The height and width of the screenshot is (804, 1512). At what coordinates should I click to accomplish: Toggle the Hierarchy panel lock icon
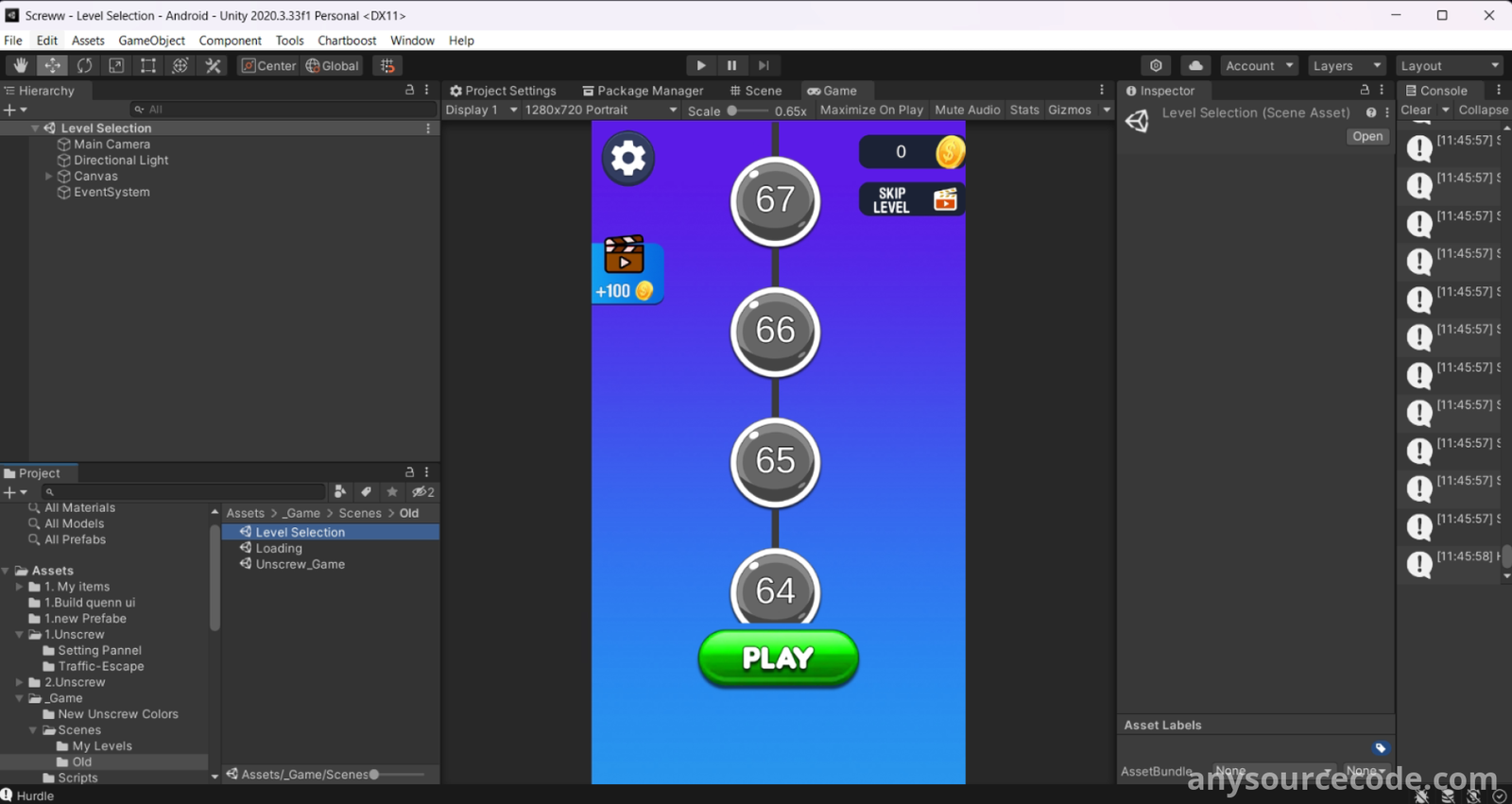pyautogui.click(x=409, y=90)
